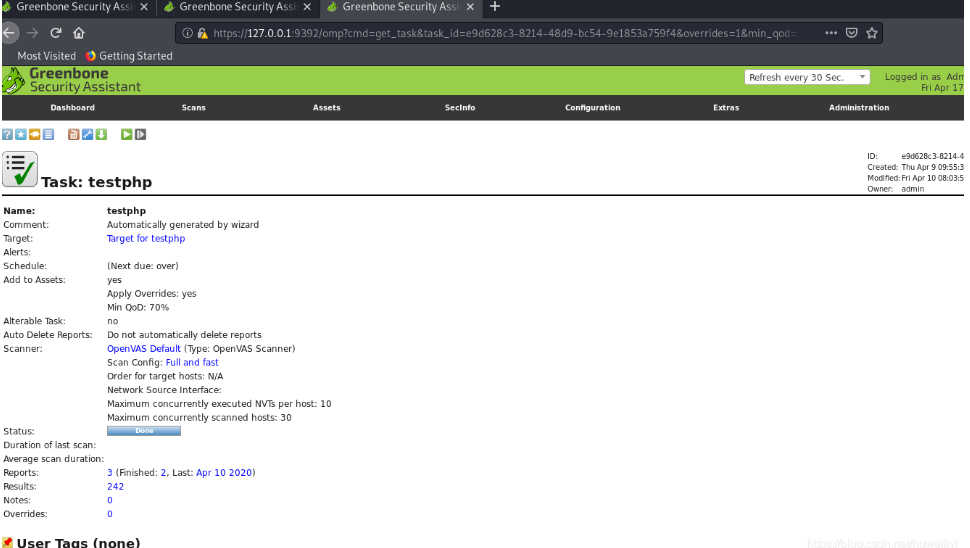Open the Refresh every 30 Sec. dropdown
This screenshot has height=548, width=970.
click(x=807, y=77)
